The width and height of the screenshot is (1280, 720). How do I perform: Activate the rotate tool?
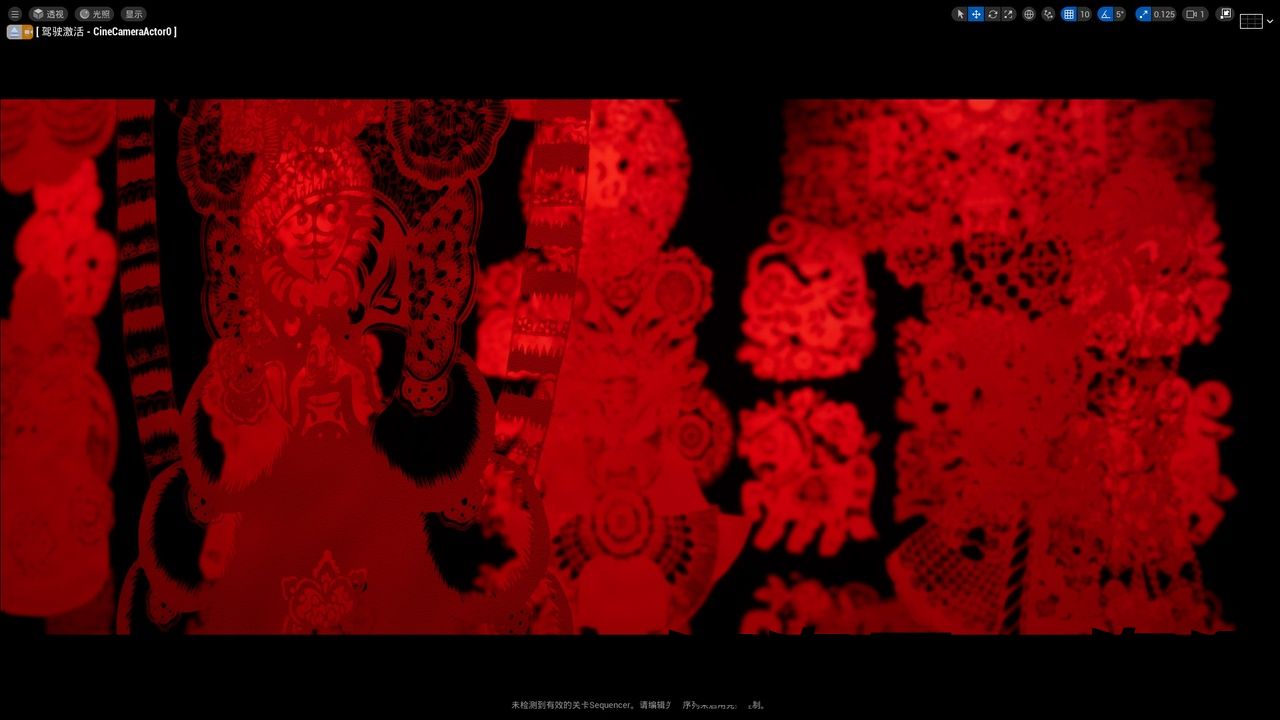tap(993, 14)
